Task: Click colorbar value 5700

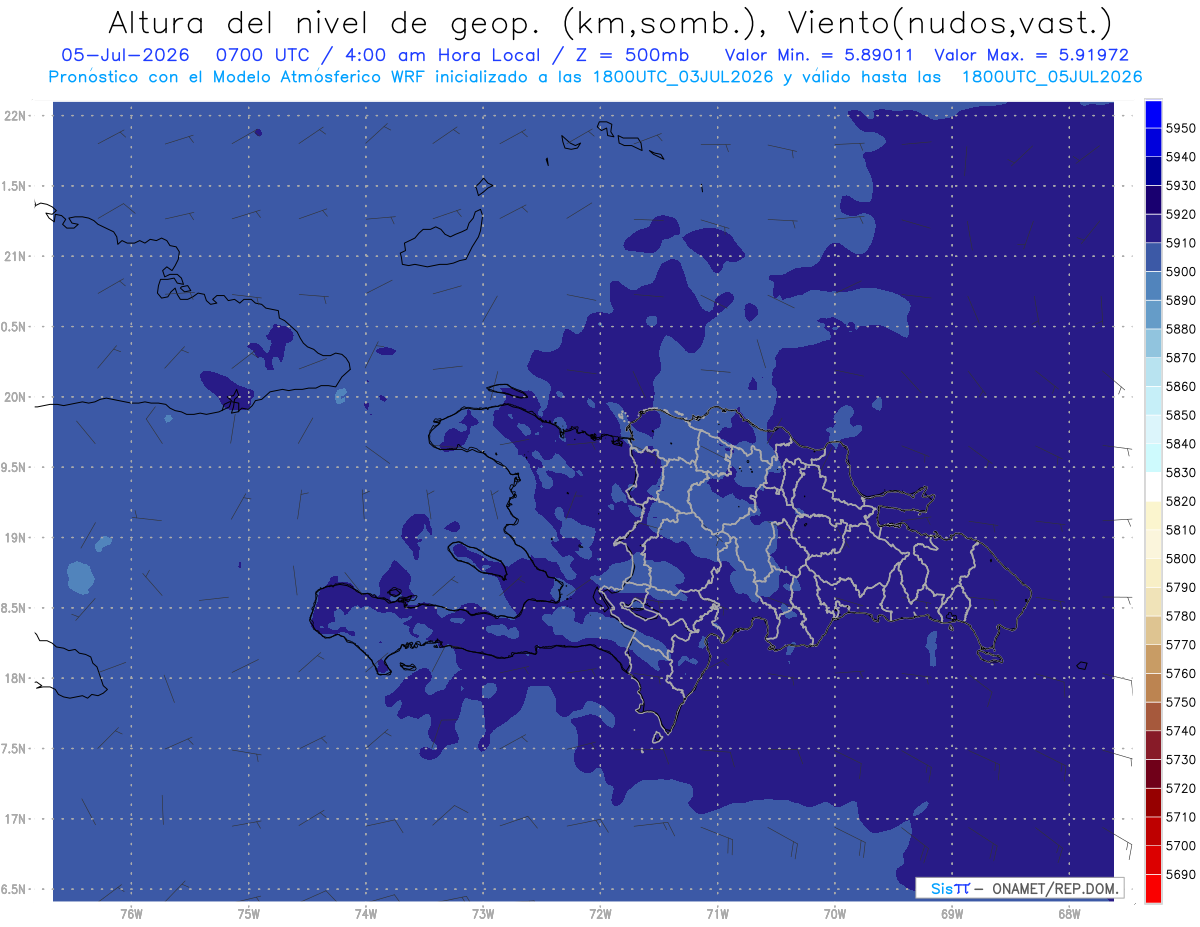Action: coord(1180,845)
